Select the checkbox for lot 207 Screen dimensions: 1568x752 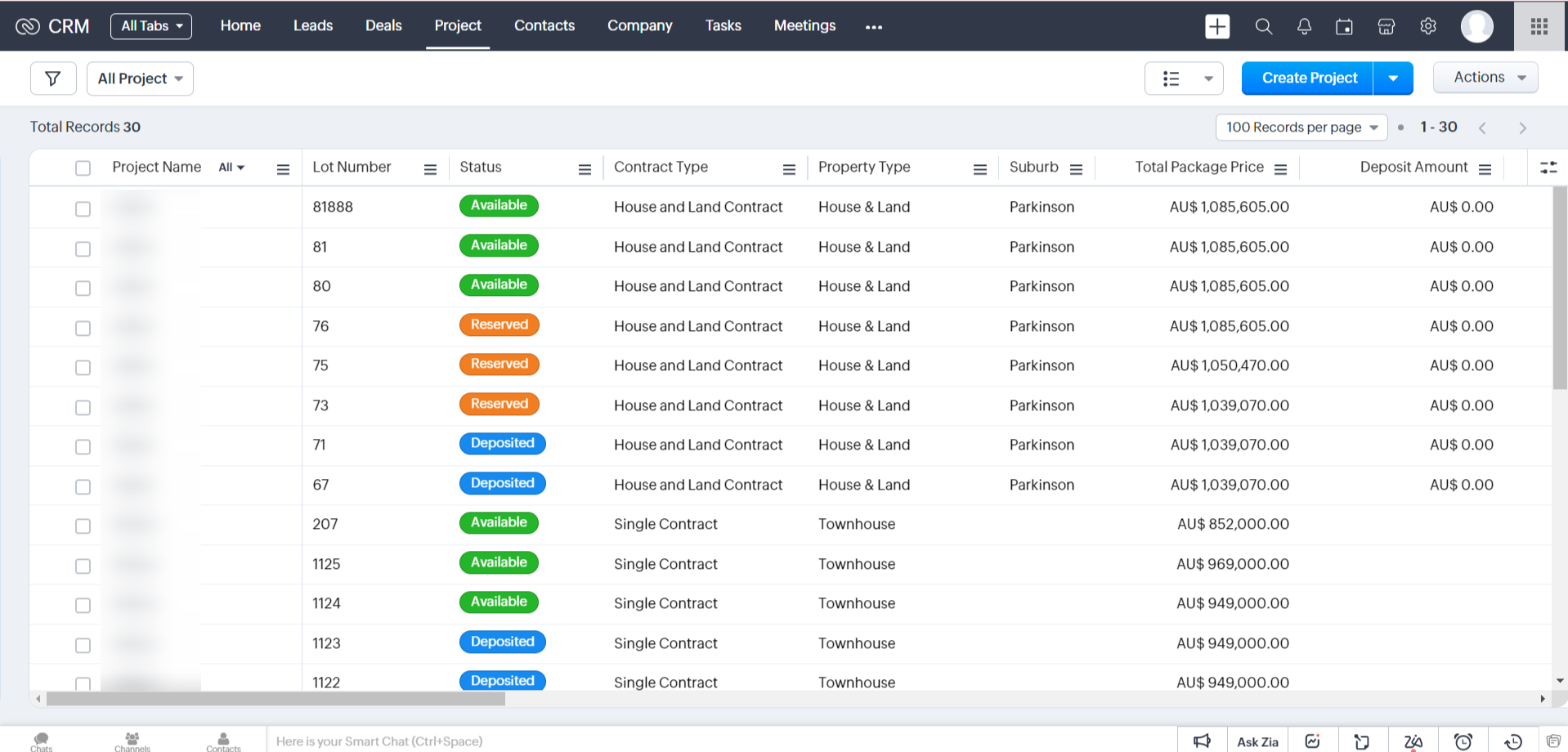click(83, 526)
